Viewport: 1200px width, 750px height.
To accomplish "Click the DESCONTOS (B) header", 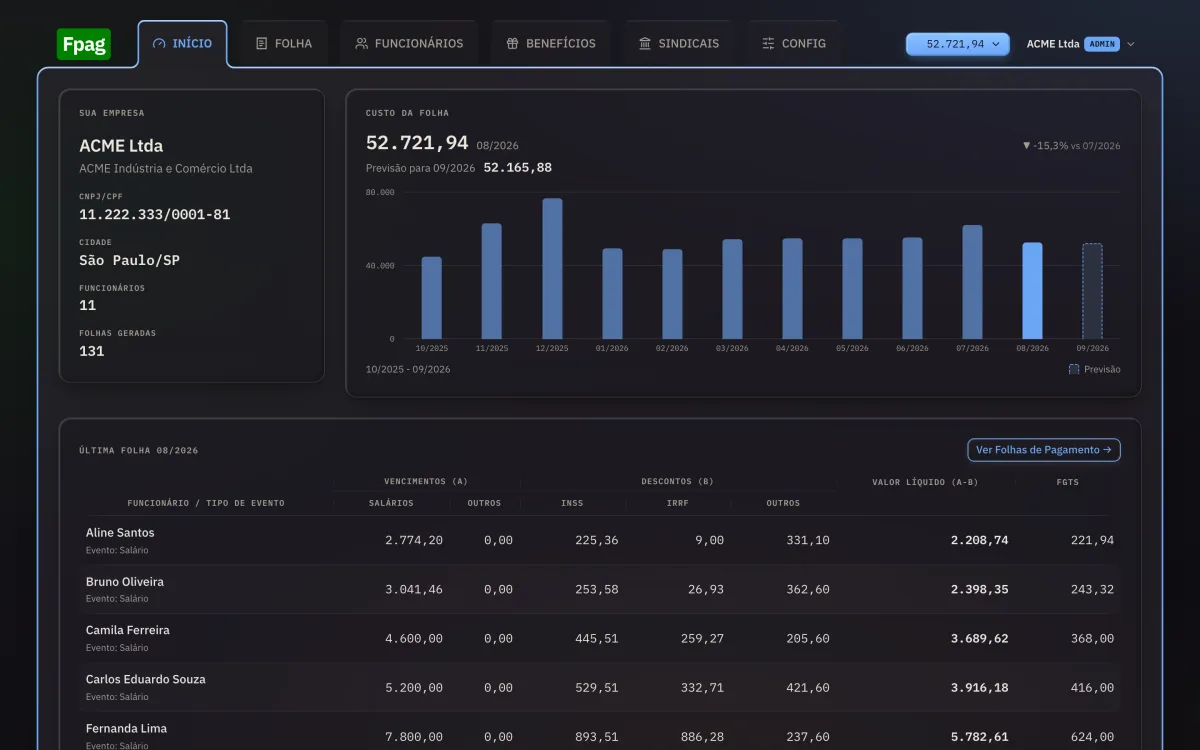I will [677, 482].
